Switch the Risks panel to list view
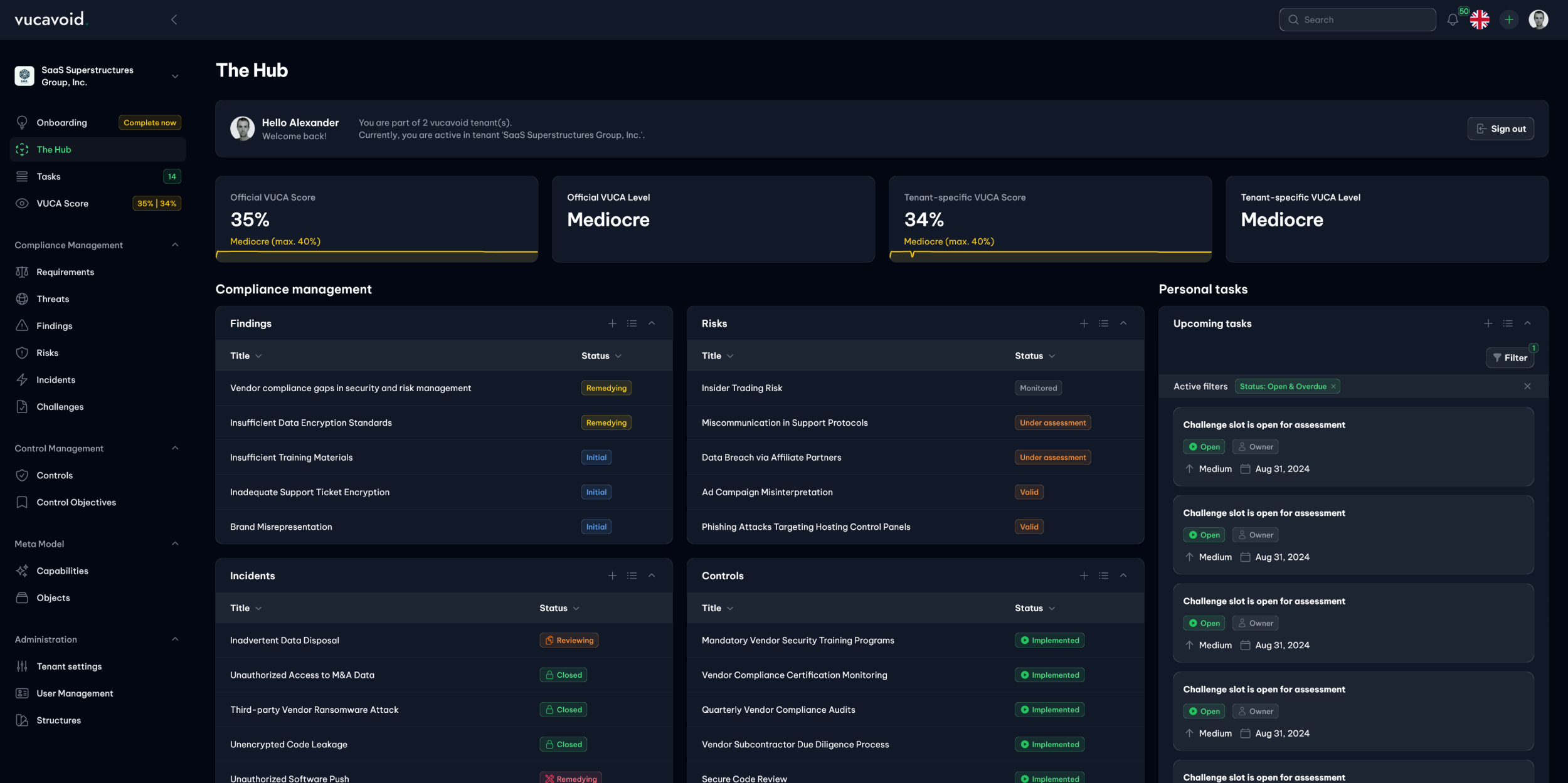 coord(1103,323)
